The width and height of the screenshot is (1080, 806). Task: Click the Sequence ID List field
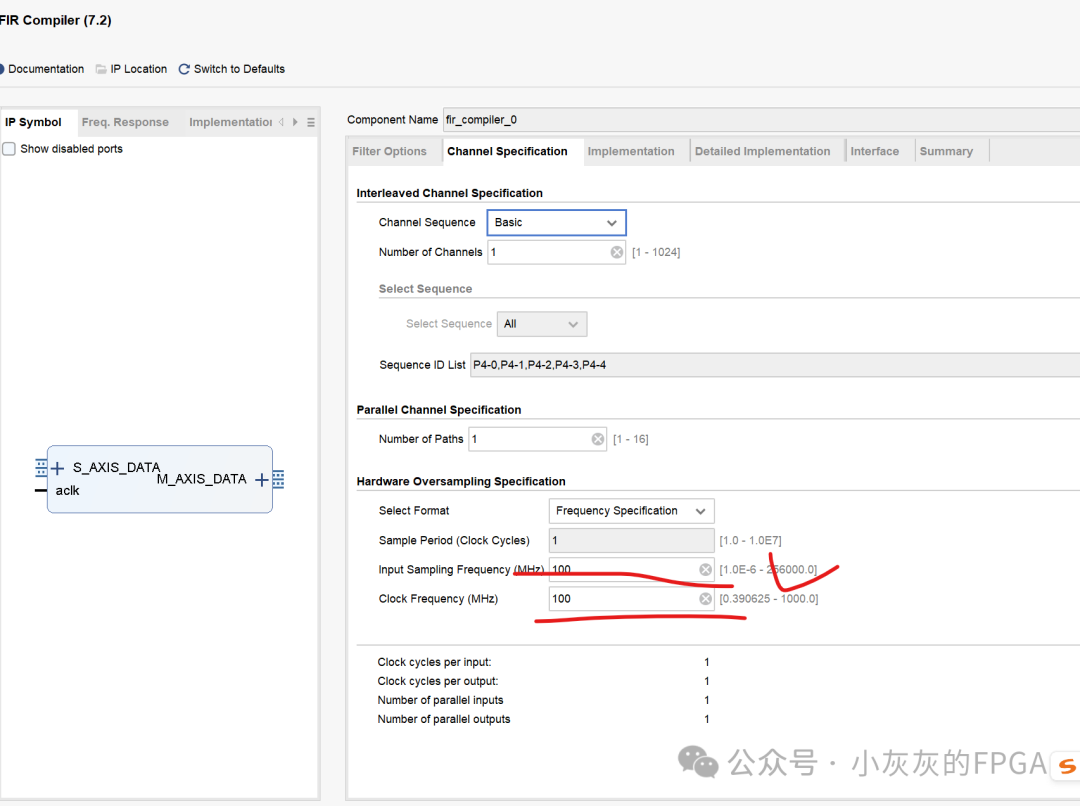tap(775, 365)
